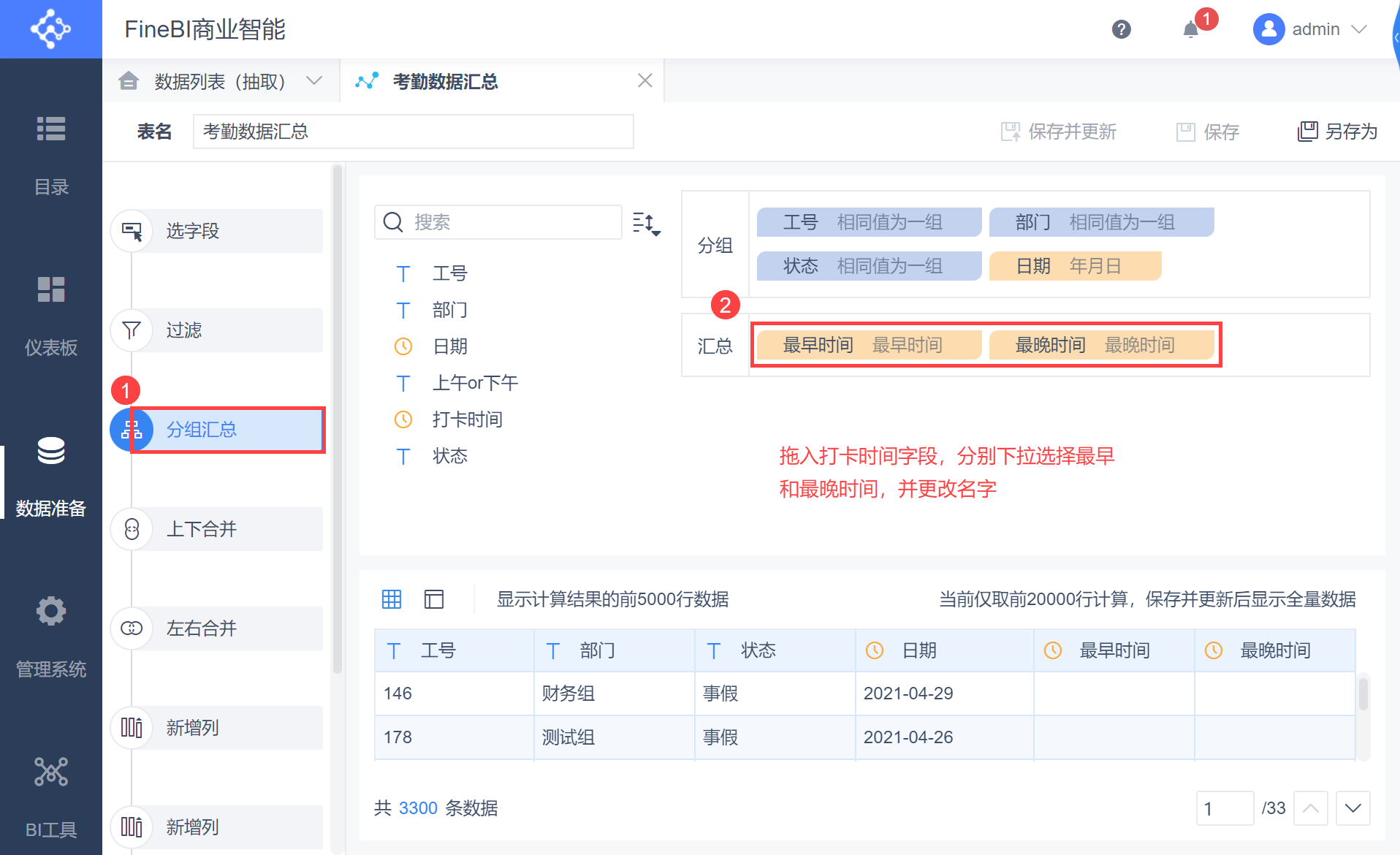The image size is (1400, 855).
Task: Open 工号 grouping field dropdown
Action: point(869,222)
